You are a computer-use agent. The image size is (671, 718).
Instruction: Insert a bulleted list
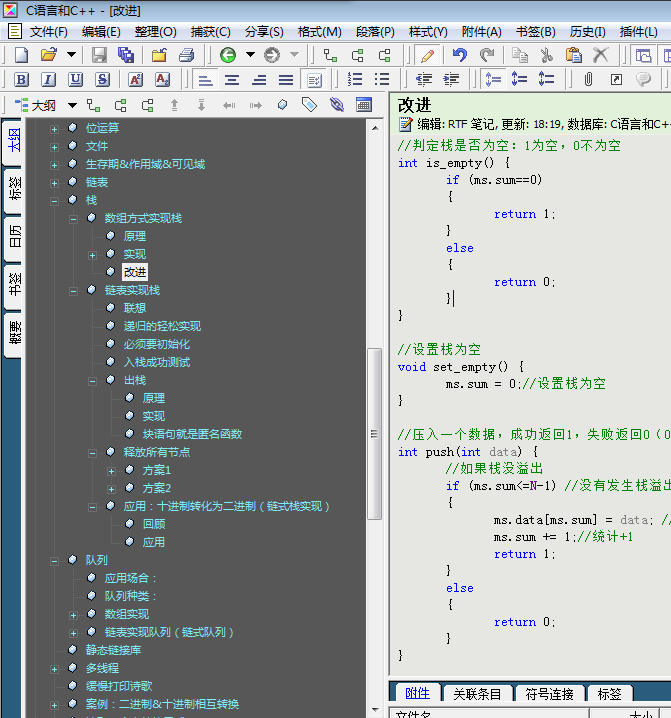tap(382, 80)
